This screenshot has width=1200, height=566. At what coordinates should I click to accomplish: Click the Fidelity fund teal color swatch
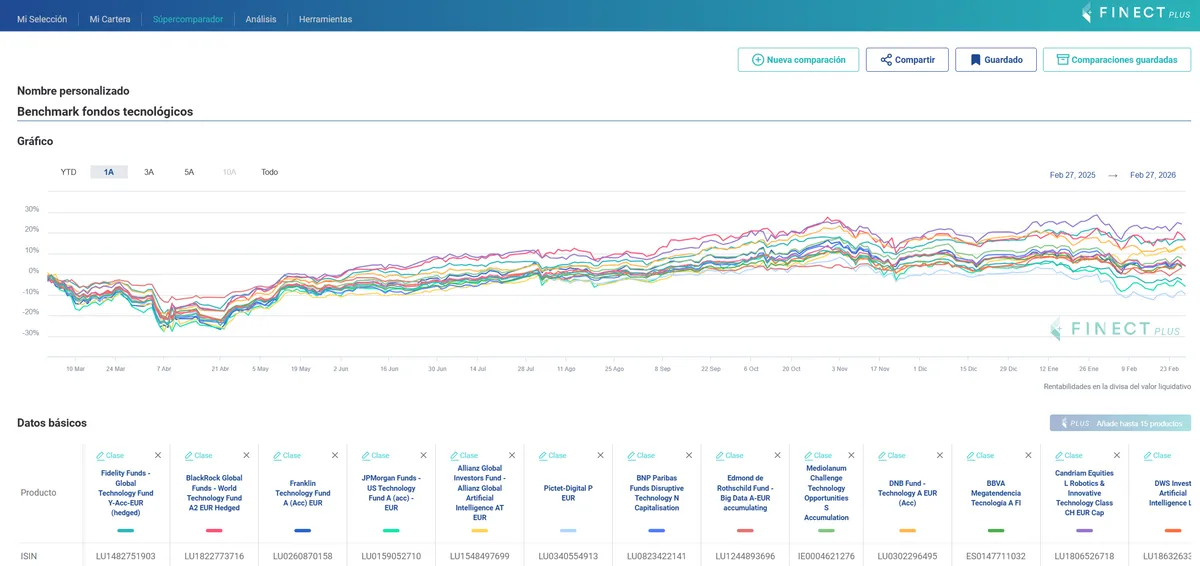coord(126,530)
